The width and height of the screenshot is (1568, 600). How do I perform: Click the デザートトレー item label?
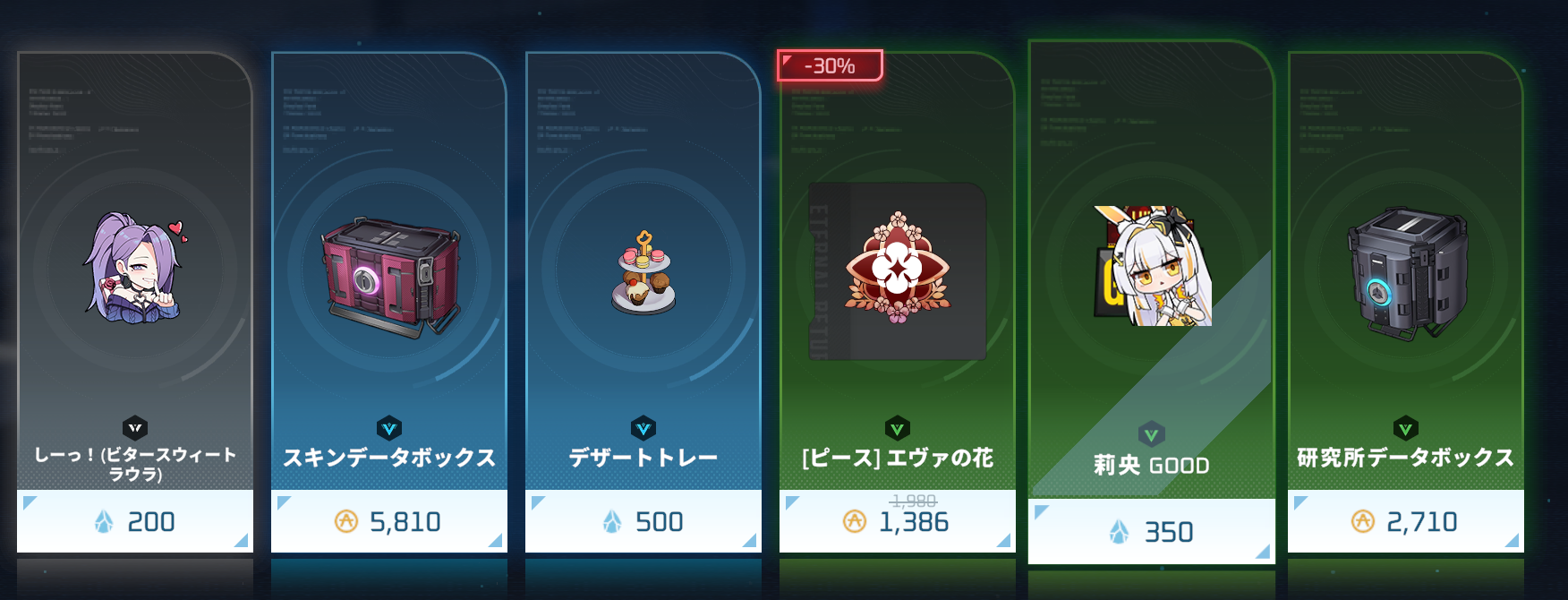point(643,458)
